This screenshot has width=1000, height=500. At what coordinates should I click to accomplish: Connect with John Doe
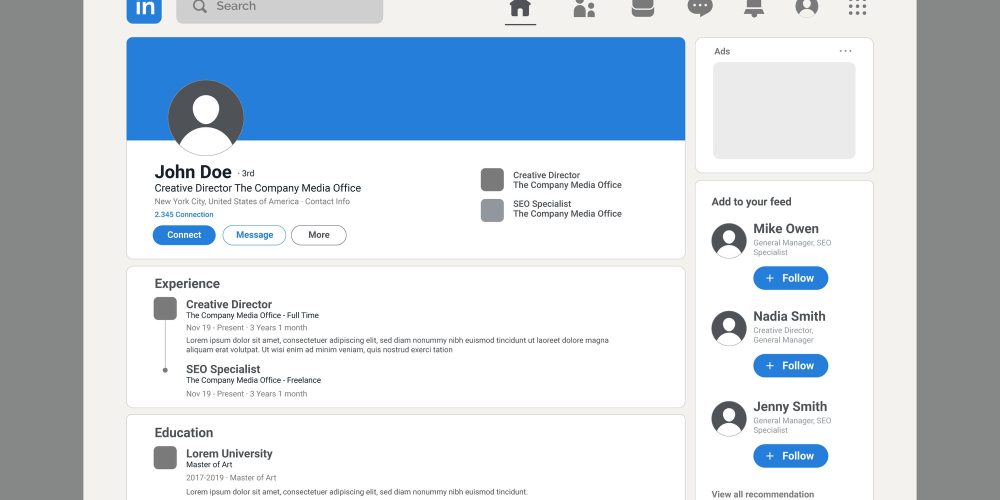point(184,235)
